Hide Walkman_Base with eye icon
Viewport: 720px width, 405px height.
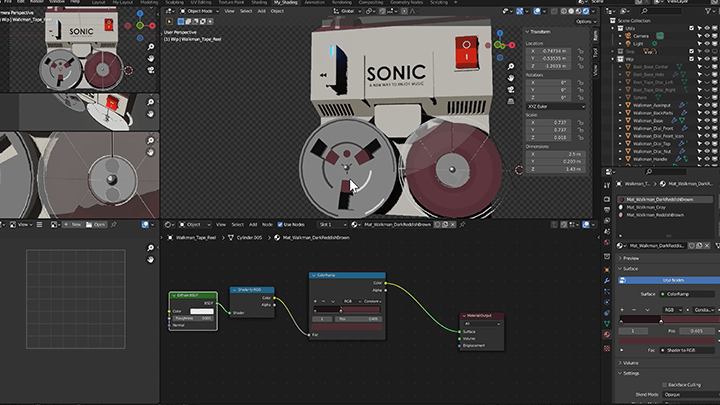pos(707,120)
